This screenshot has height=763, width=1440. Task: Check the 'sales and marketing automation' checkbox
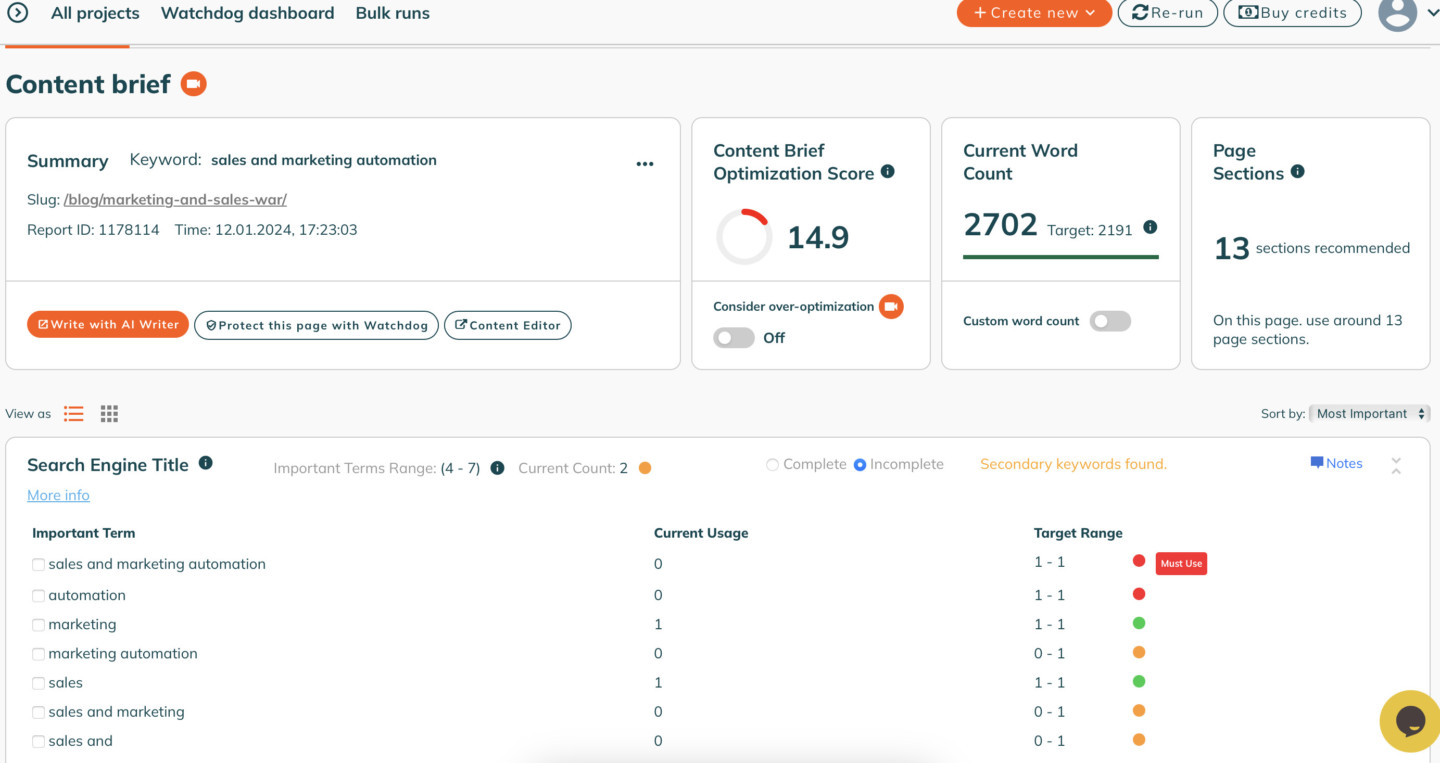pos(38,565)
